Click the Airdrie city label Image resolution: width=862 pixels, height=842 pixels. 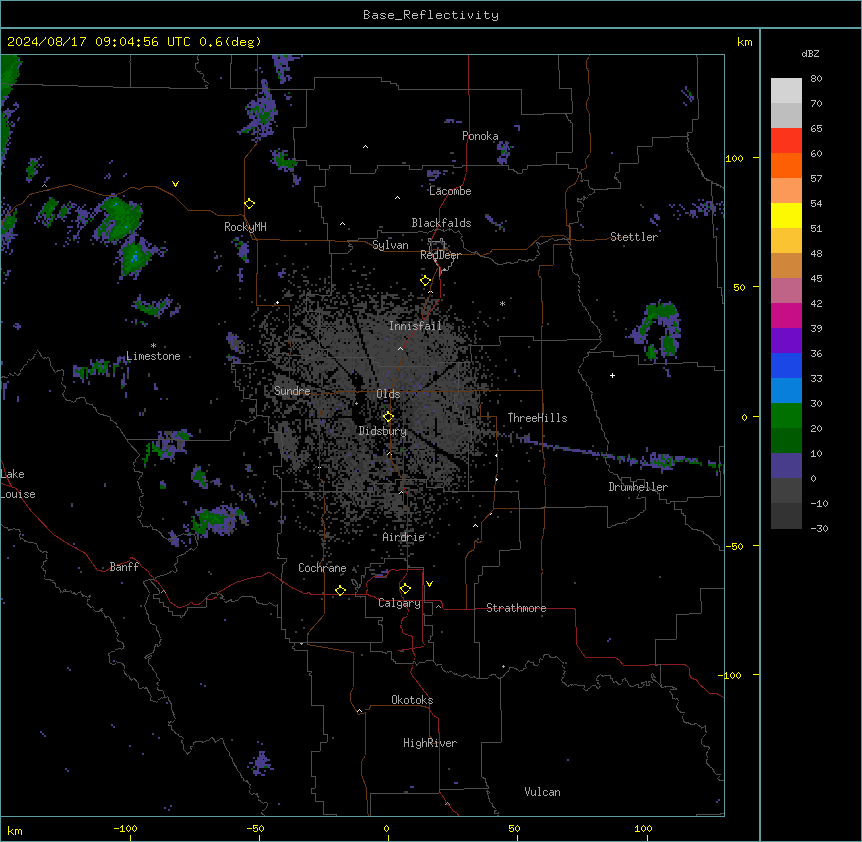[404, 537]
